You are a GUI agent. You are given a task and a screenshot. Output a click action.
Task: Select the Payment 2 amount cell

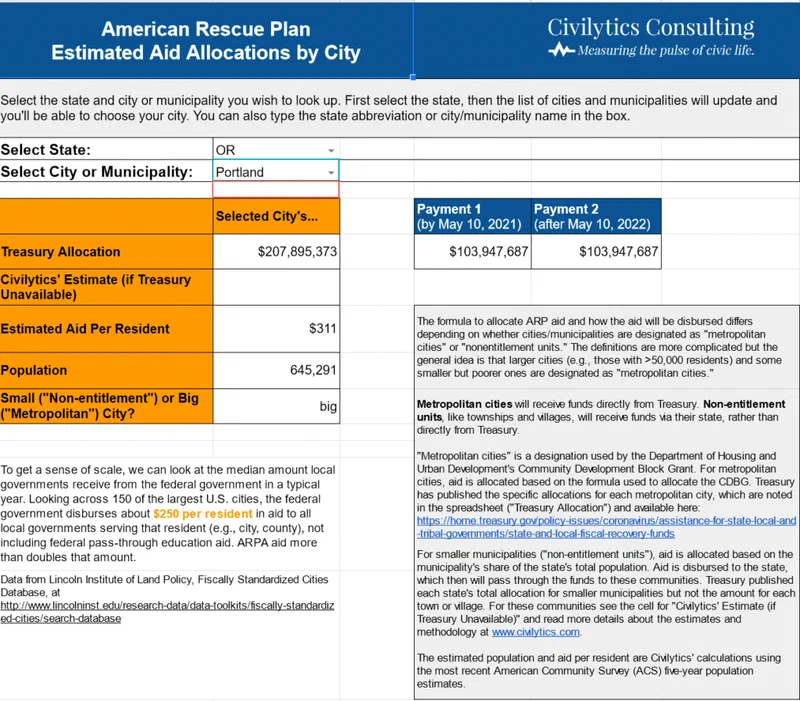point(596,252)
